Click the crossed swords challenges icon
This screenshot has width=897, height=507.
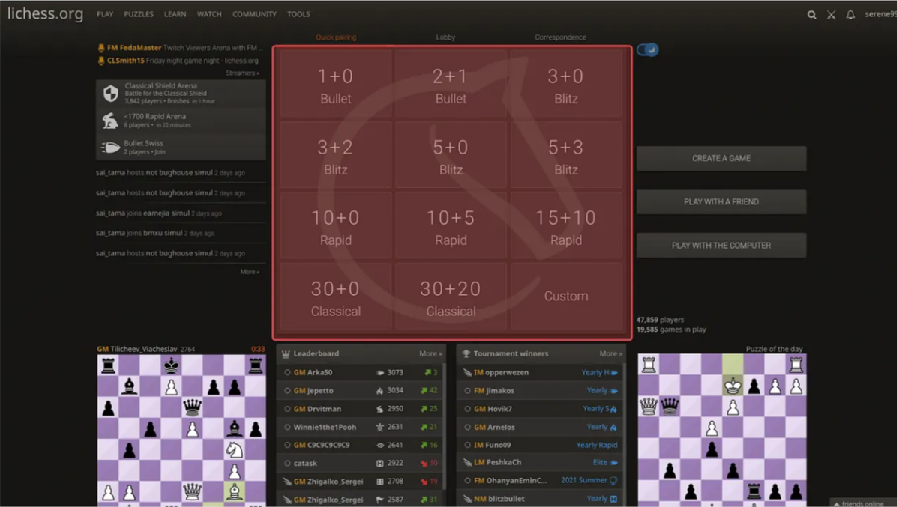(x=831, y=15)
